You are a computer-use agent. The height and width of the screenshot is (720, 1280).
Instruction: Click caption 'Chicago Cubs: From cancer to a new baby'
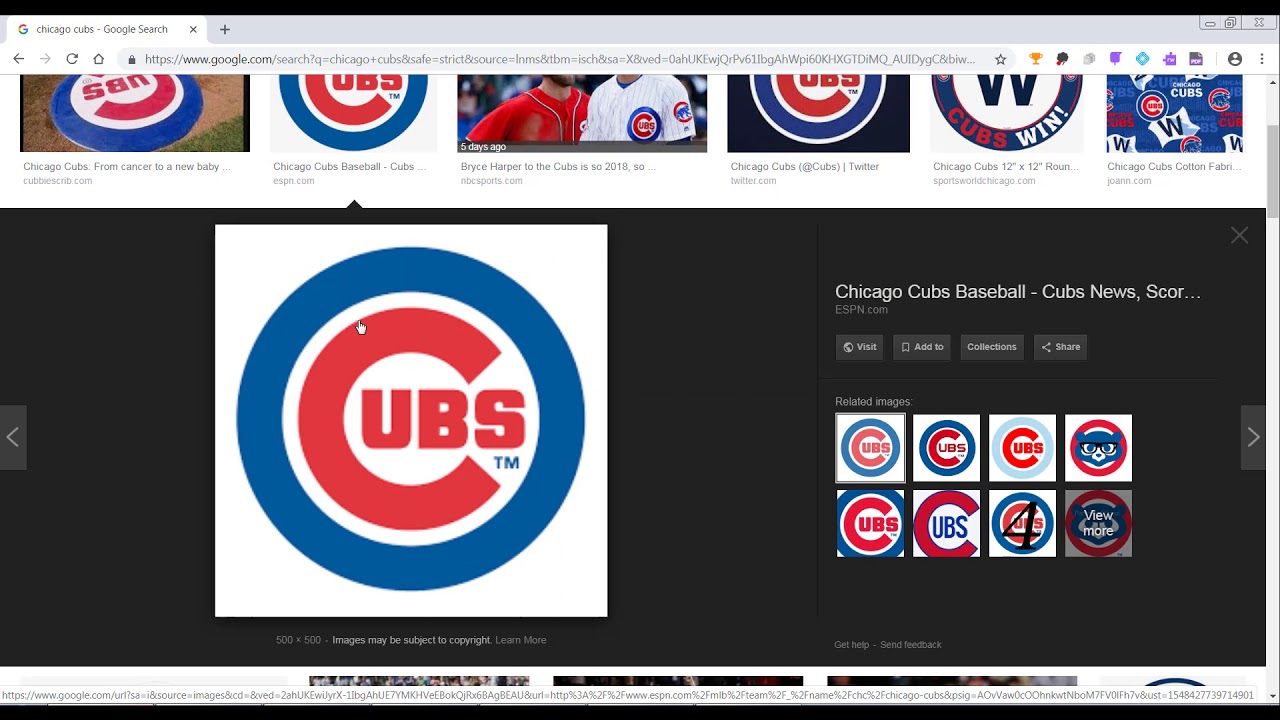127,167
